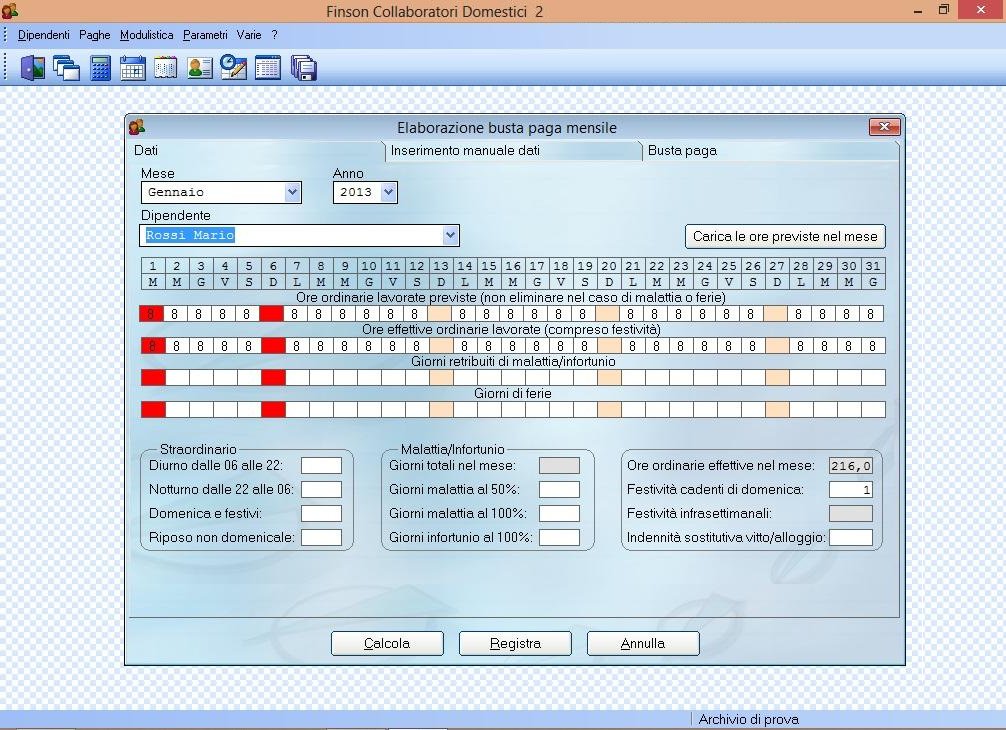Open the Dipendenti menu
The width and height of the screenshot is (1006, 730).
click(x=44, y=35)
